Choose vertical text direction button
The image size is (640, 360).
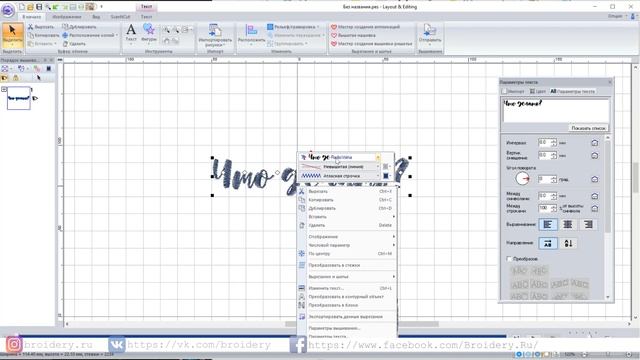click(568, 244)
